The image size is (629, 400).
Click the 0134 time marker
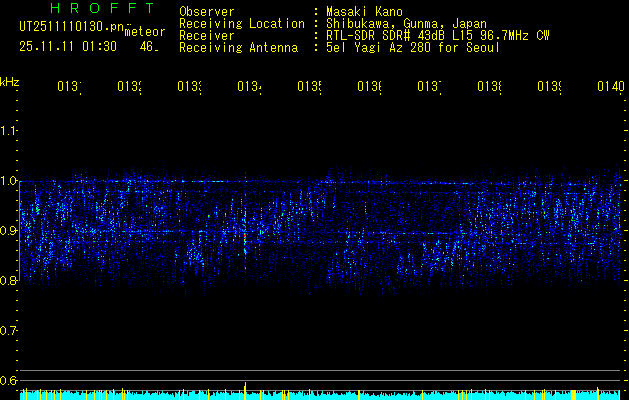[x=250, y=86]
